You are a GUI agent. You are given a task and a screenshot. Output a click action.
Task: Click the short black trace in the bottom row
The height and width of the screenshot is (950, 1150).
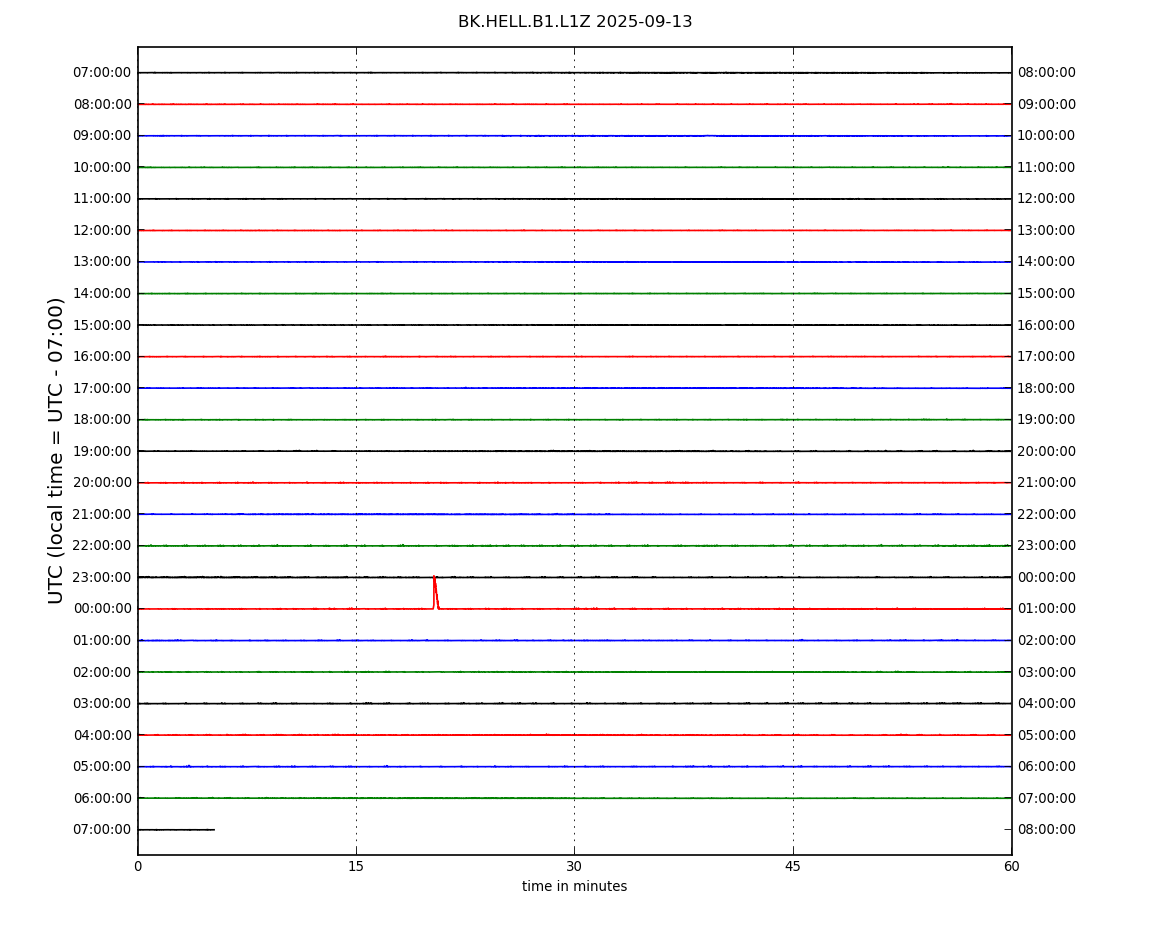(177, 830)
